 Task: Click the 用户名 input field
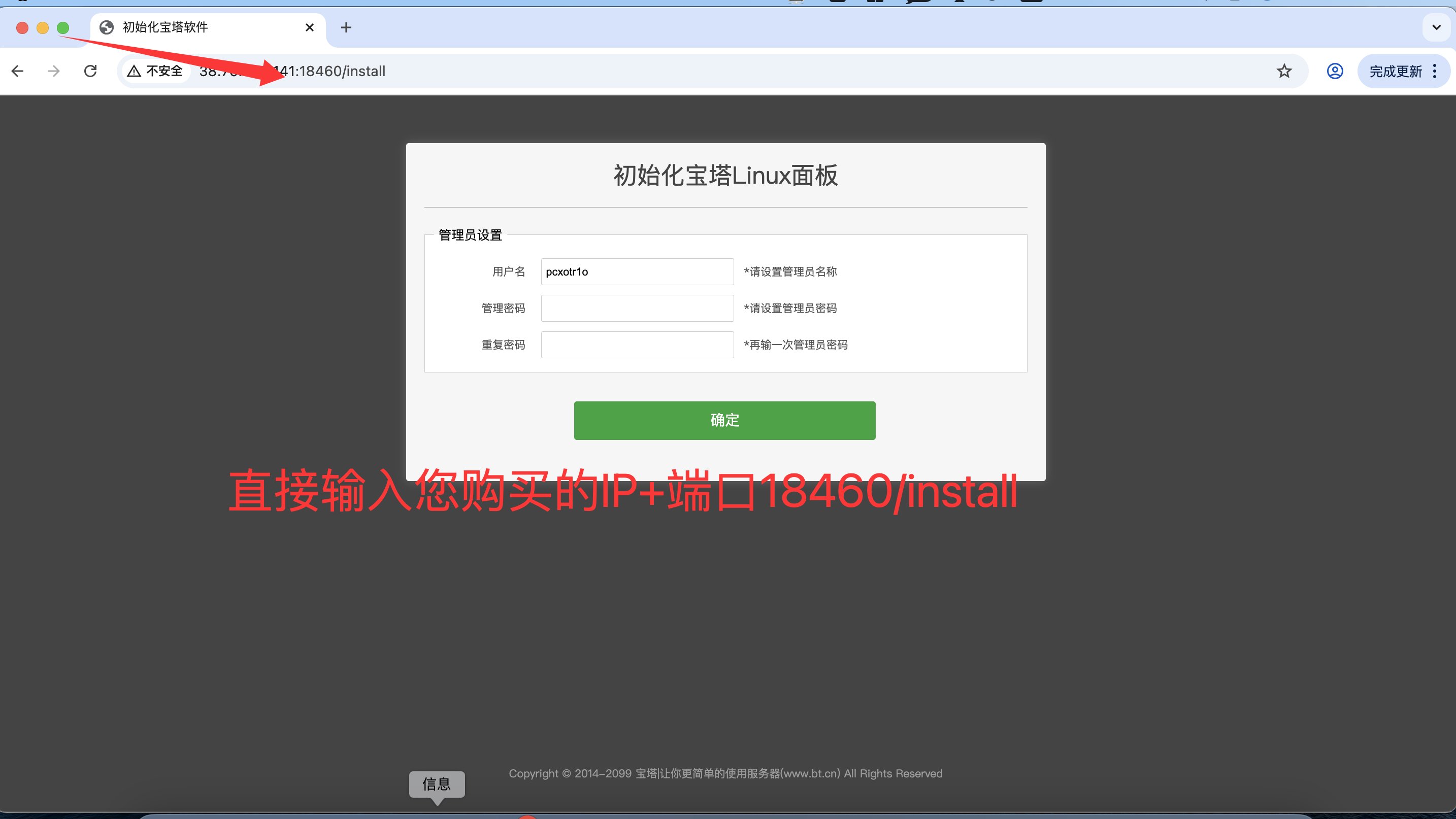(x=637, y=271)
